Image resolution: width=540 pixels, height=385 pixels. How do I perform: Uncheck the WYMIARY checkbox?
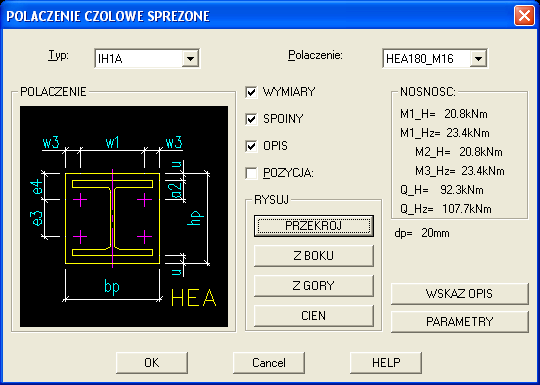click(x=251, y=92)
